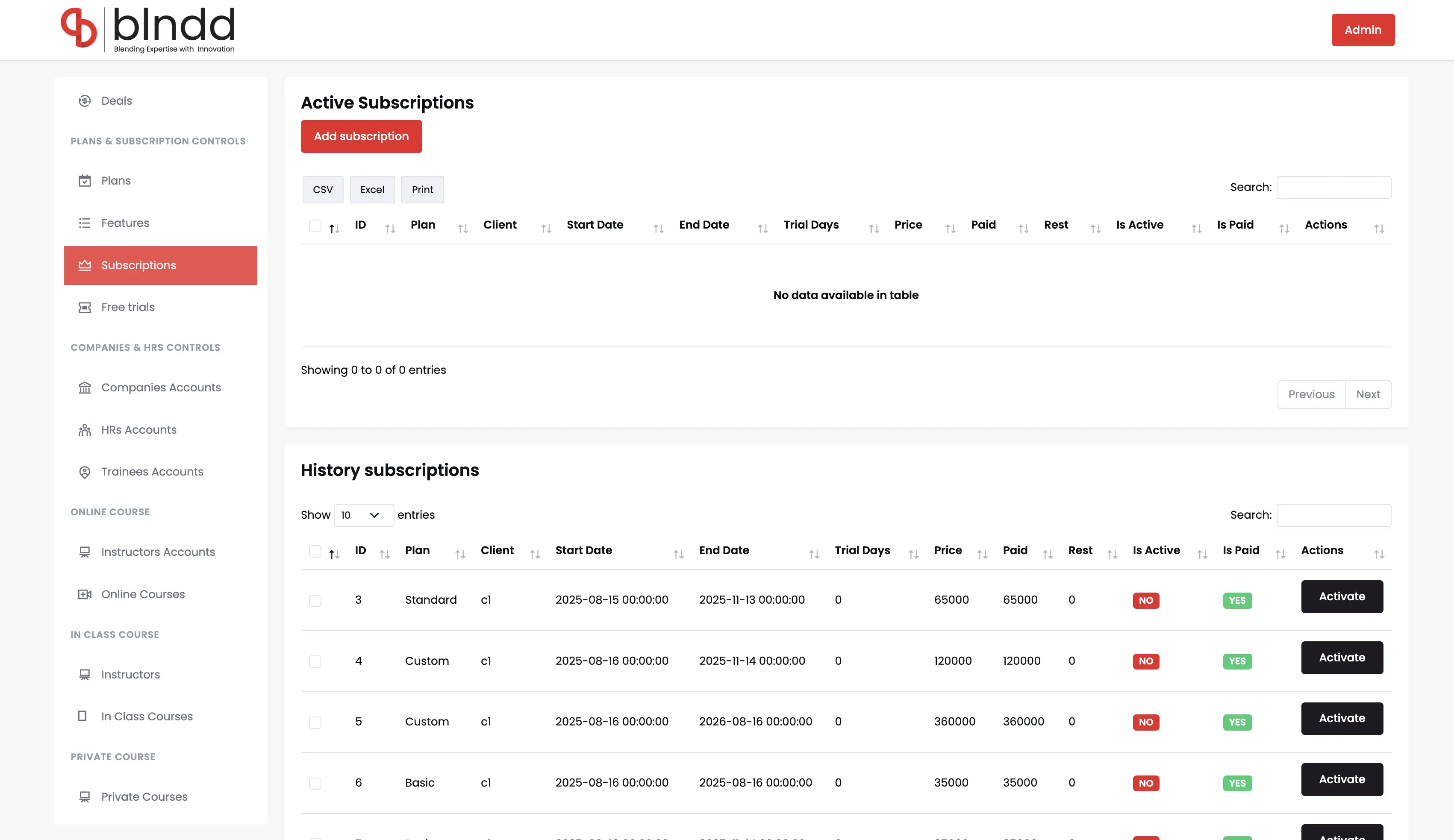Image resolution: width=1454 pixels, height=840 pixels.
Task: Open the Free trials menu item
Action: (160, 308)
